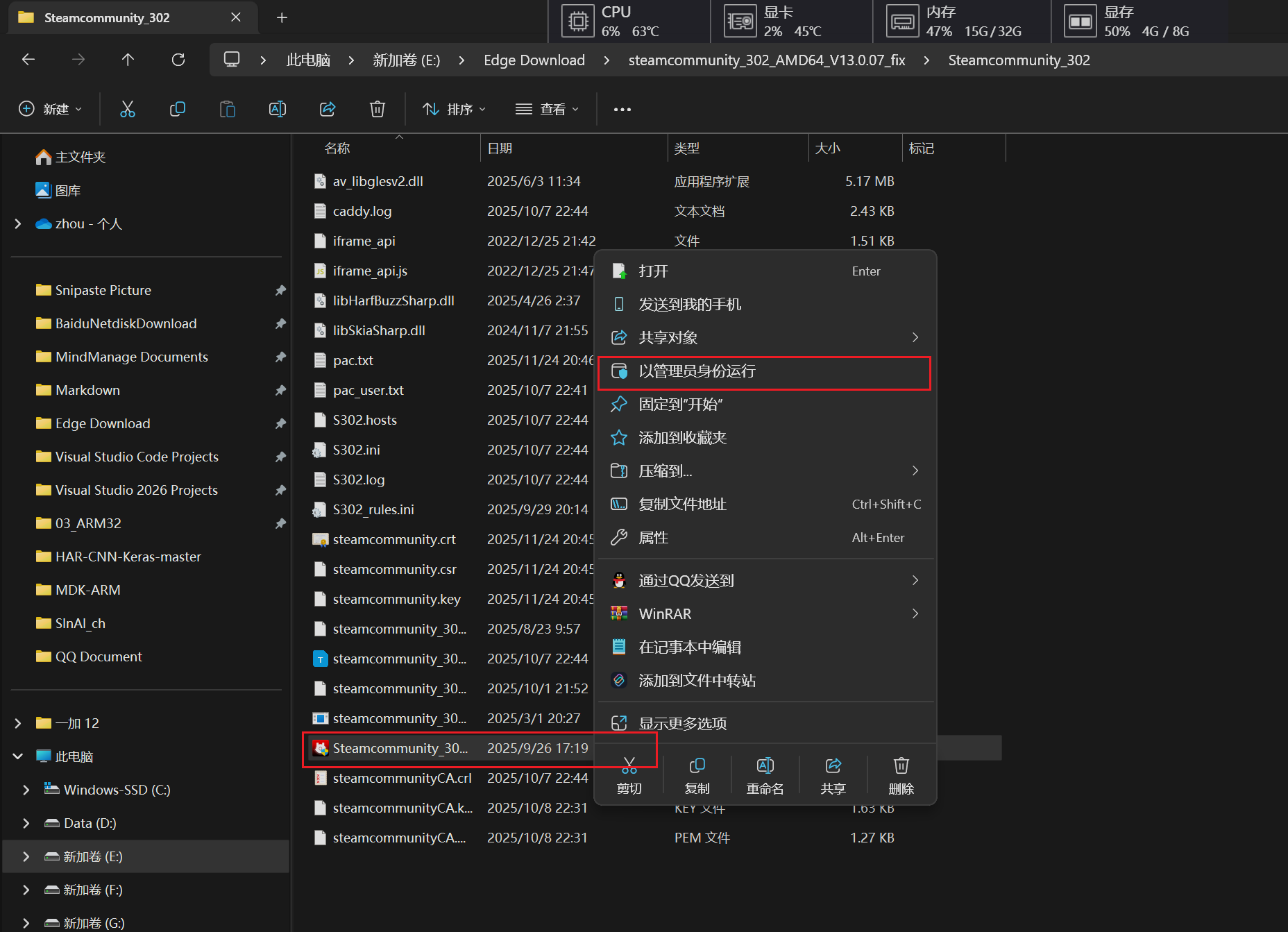
Task: Click the Delete trash icon in the toolbar
Action: tap(378, 109)
